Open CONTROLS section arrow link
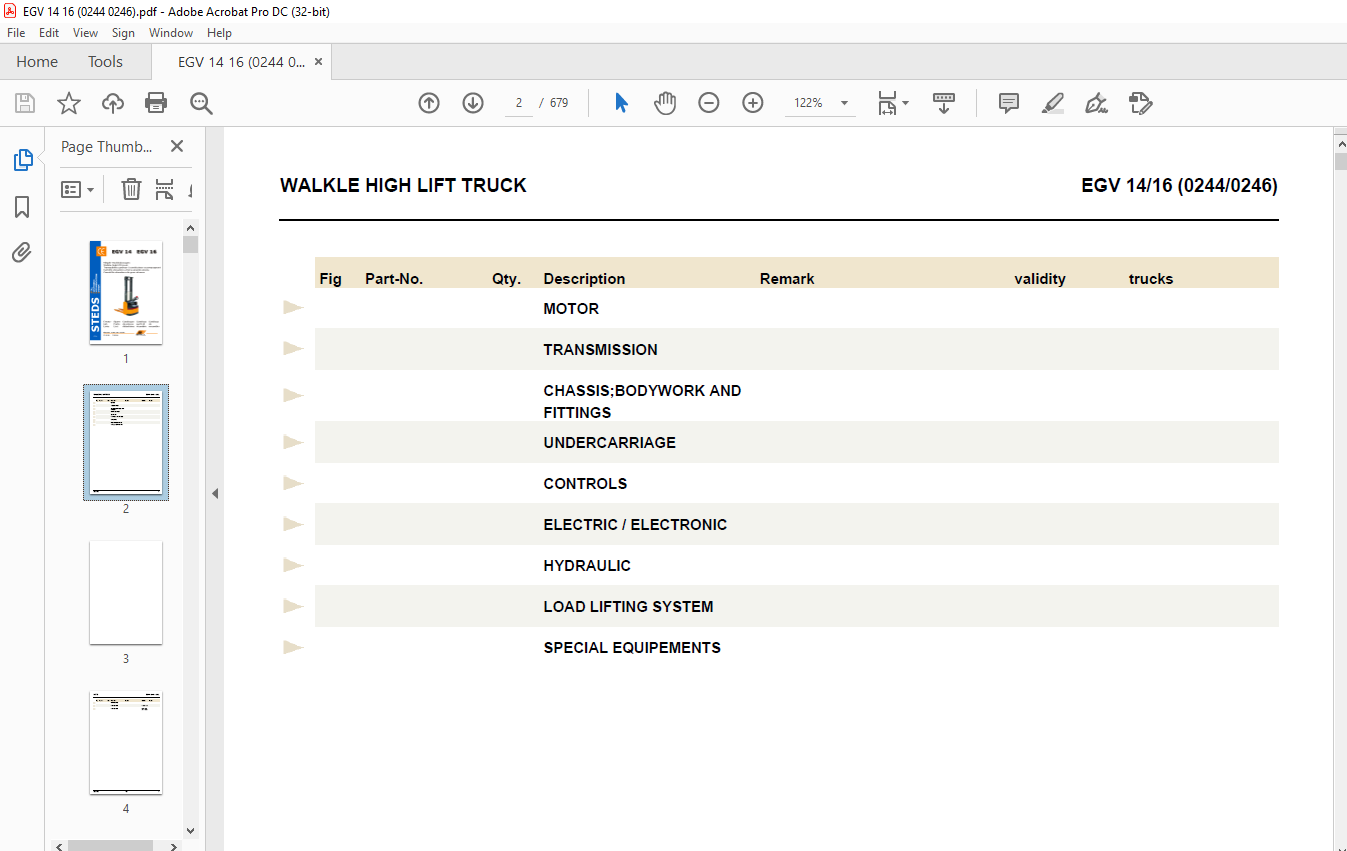 tap(294, 482)
